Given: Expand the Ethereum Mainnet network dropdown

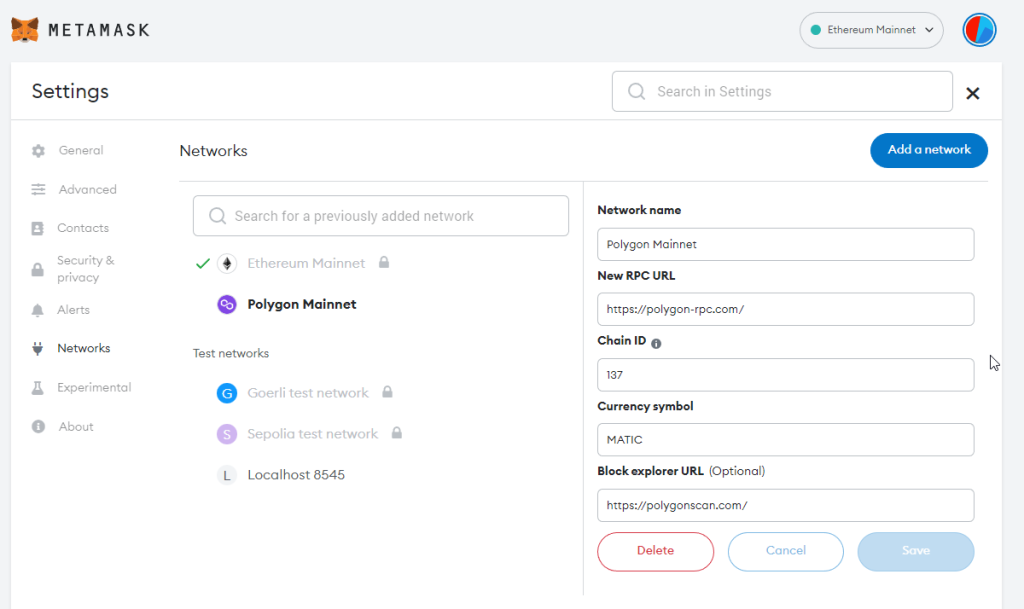Looking at the screenshot, I should pos(871,30).
